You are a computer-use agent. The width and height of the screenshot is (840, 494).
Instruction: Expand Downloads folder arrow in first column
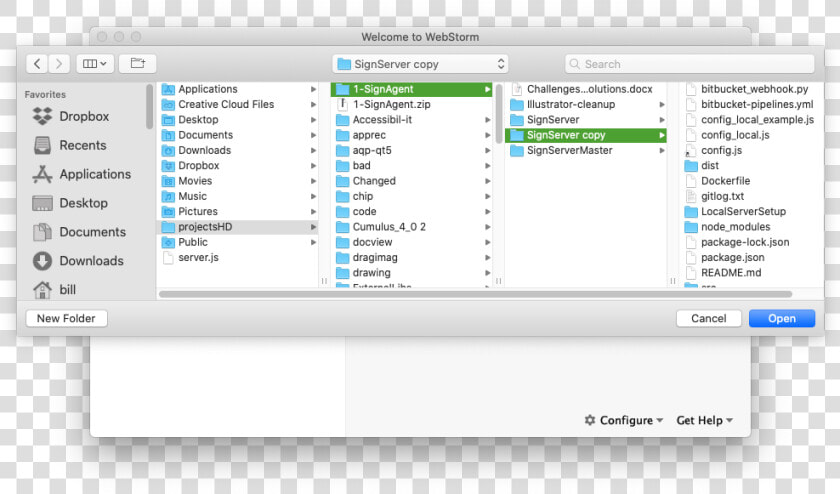tap(313, 151)
